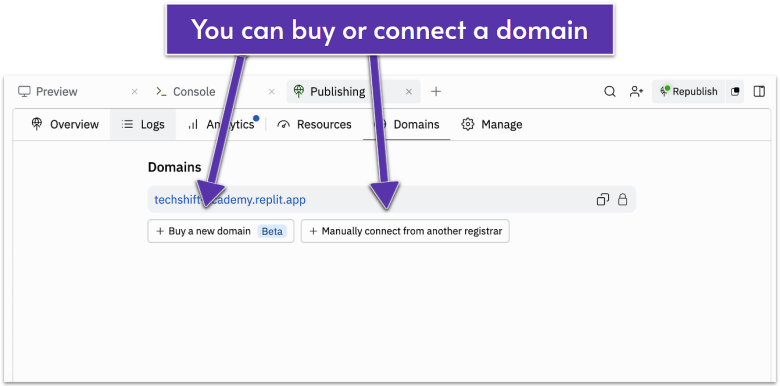Open the square icon button next to Republish
The width and height of the screenshot is (780, 386).
pos(735,92)
